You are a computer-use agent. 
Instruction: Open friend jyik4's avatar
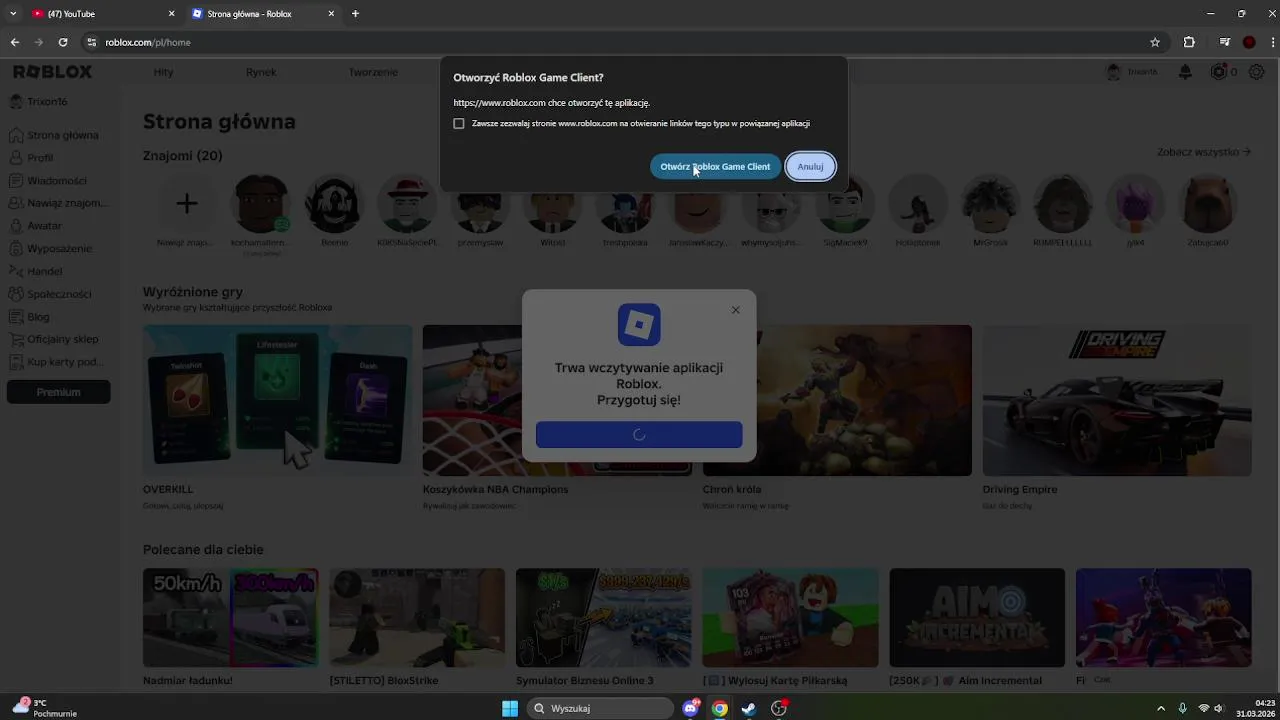(1135, 204)
